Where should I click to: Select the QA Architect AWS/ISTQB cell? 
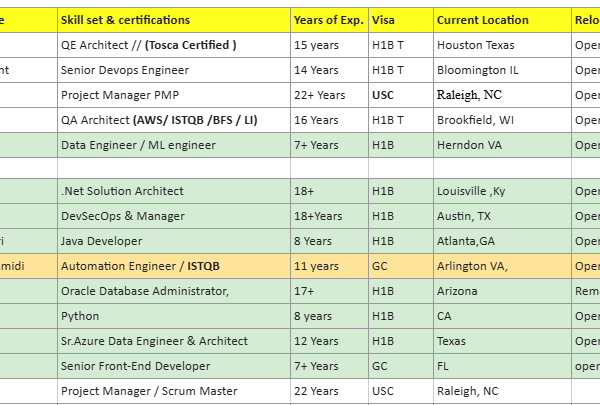pyautogui.click(x=172, y=120)
